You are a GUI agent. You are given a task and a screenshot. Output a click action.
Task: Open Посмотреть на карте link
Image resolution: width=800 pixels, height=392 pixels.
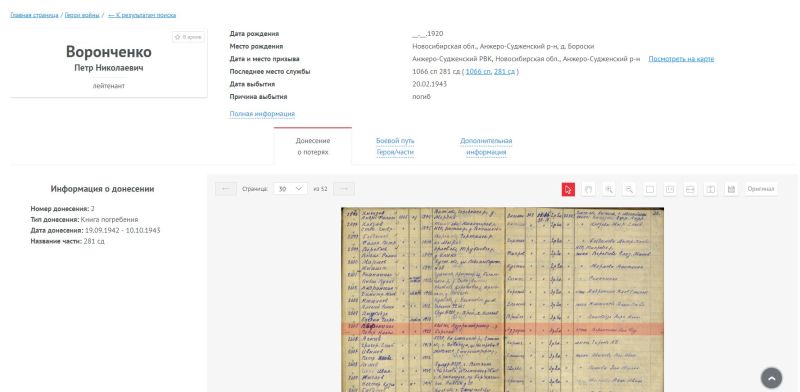(x=681, y=59)
